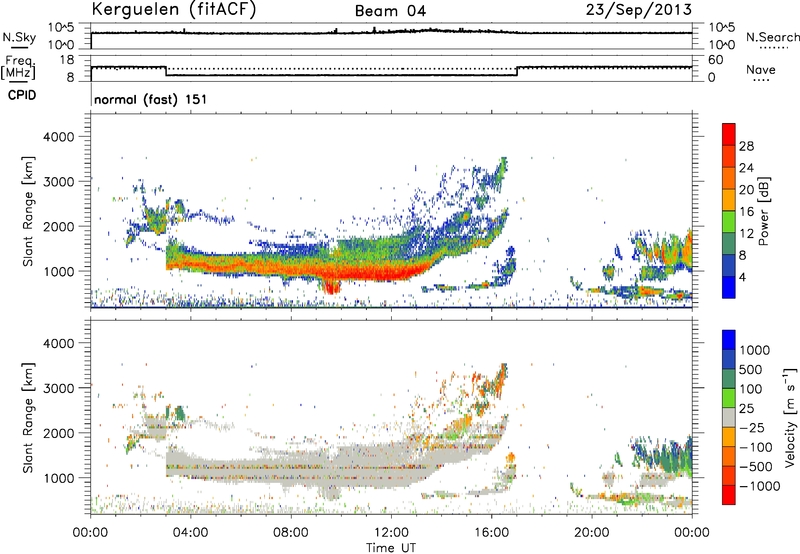Click the N.Search legend label
The width and height of the screenshot is (800, 554).
[772, 37]
